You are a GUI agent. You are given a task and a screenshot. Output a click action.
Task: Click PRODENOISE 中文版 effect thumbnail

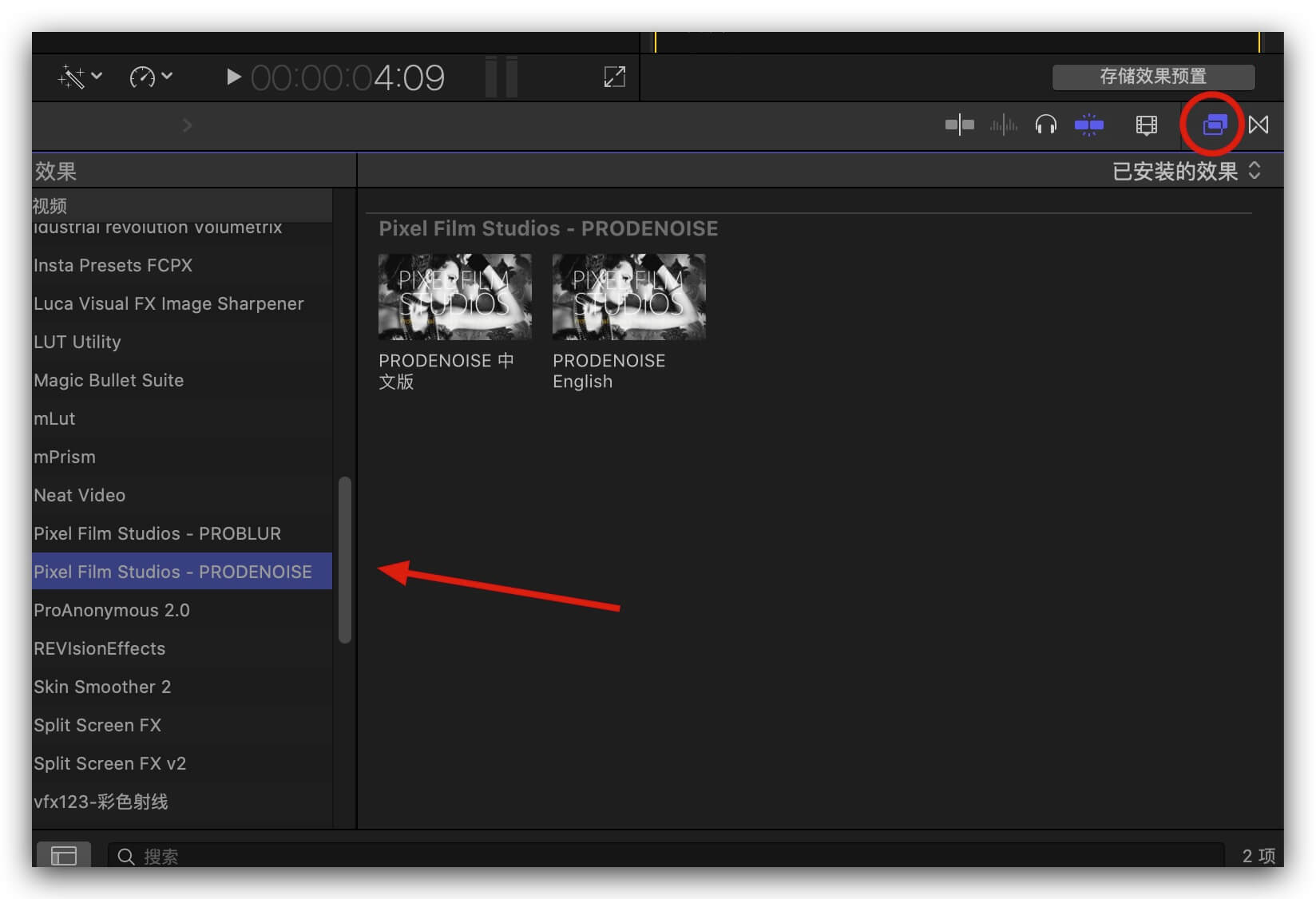(454, 297)
